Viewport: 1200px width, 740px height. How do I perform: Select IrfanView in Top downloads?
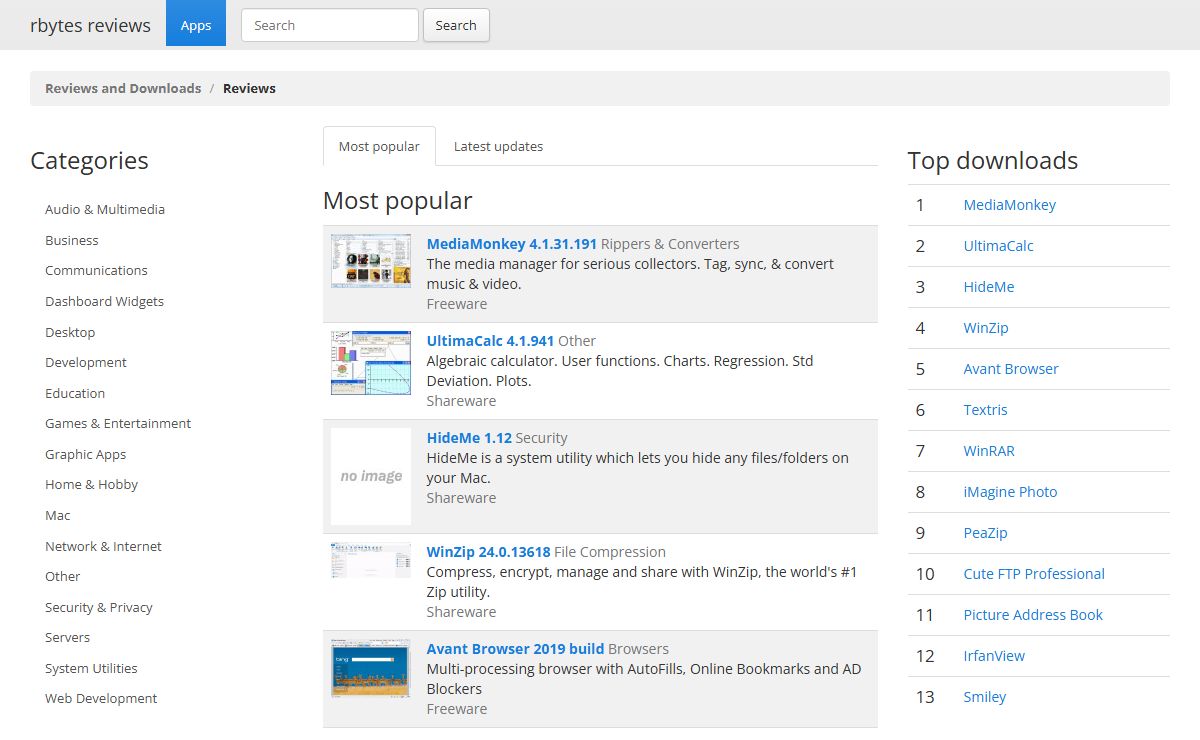[x=994, y=656]
